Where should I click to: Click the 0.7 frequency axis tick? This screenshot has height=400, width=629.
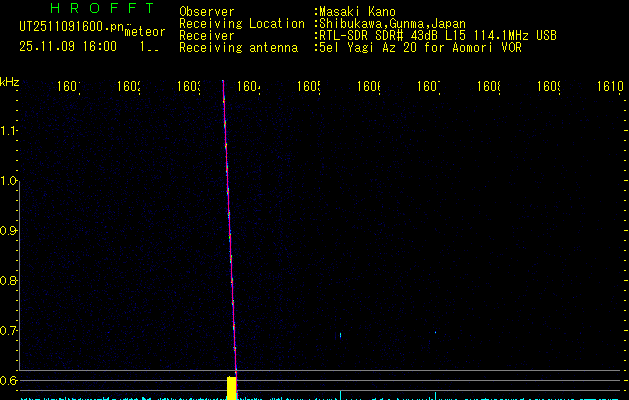point(9,330)
